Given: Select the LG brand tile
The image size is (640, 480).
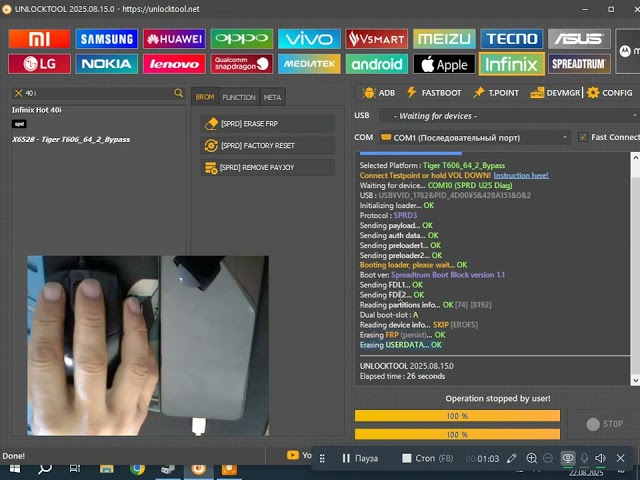Looking at the screenshot, I should (x=39, y=64).
